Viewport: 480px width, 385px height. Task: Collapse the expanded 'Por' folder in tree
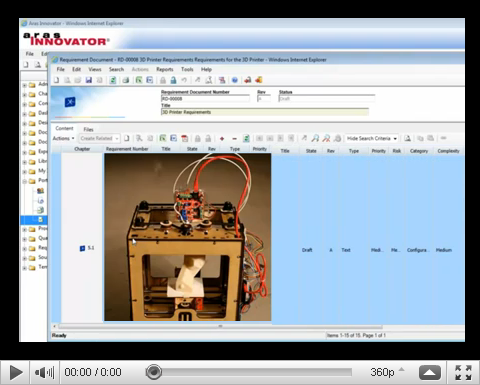[x=24, y=181]
